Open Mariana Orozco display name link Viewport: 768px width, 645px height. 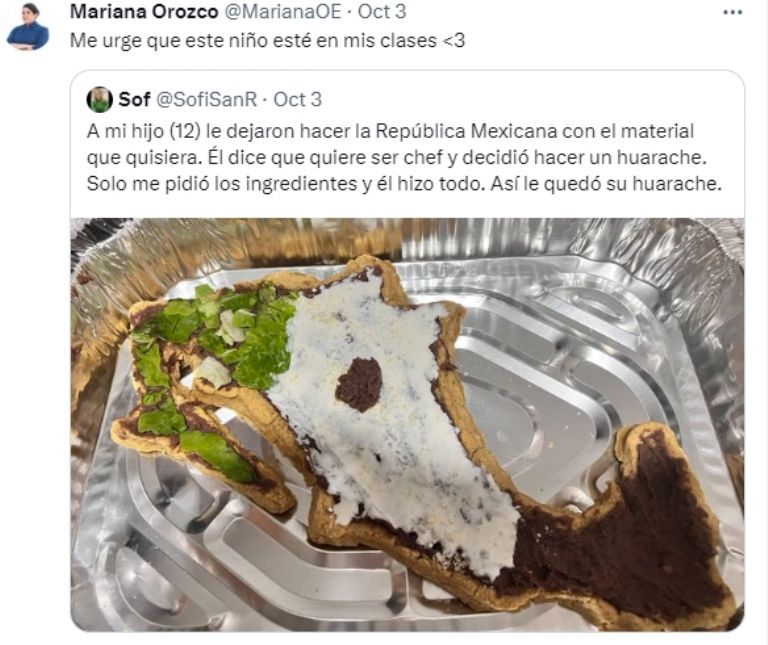click(144, 12)
